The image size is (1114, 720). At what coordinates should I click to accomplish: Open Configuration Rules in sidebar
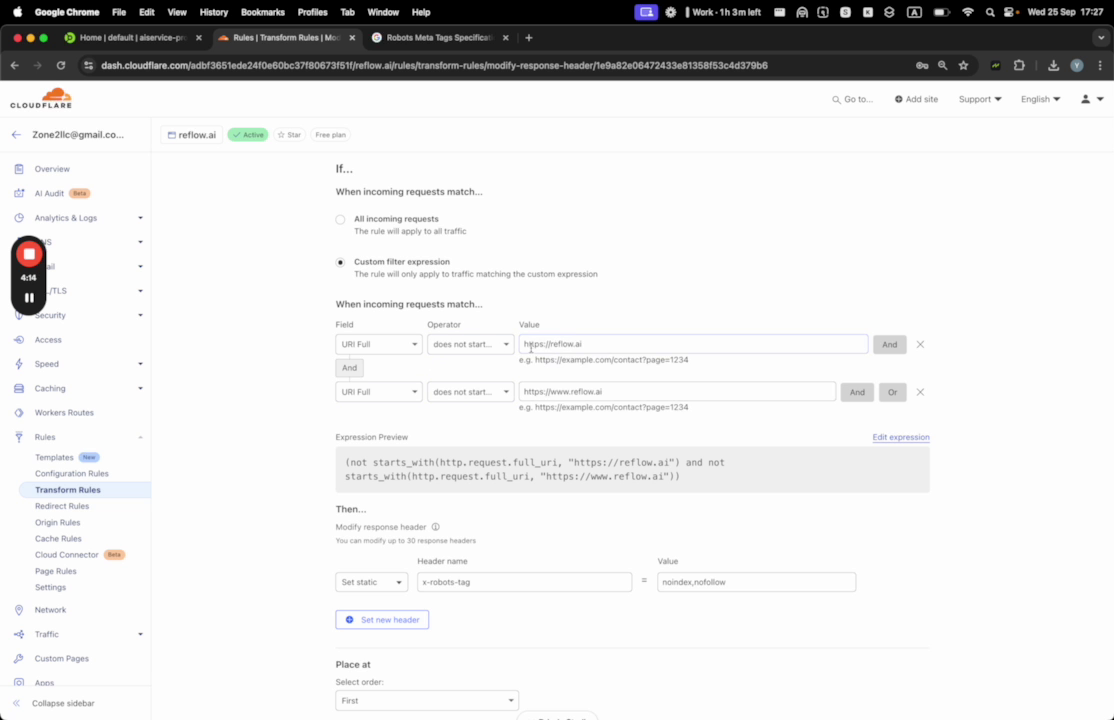72,473
